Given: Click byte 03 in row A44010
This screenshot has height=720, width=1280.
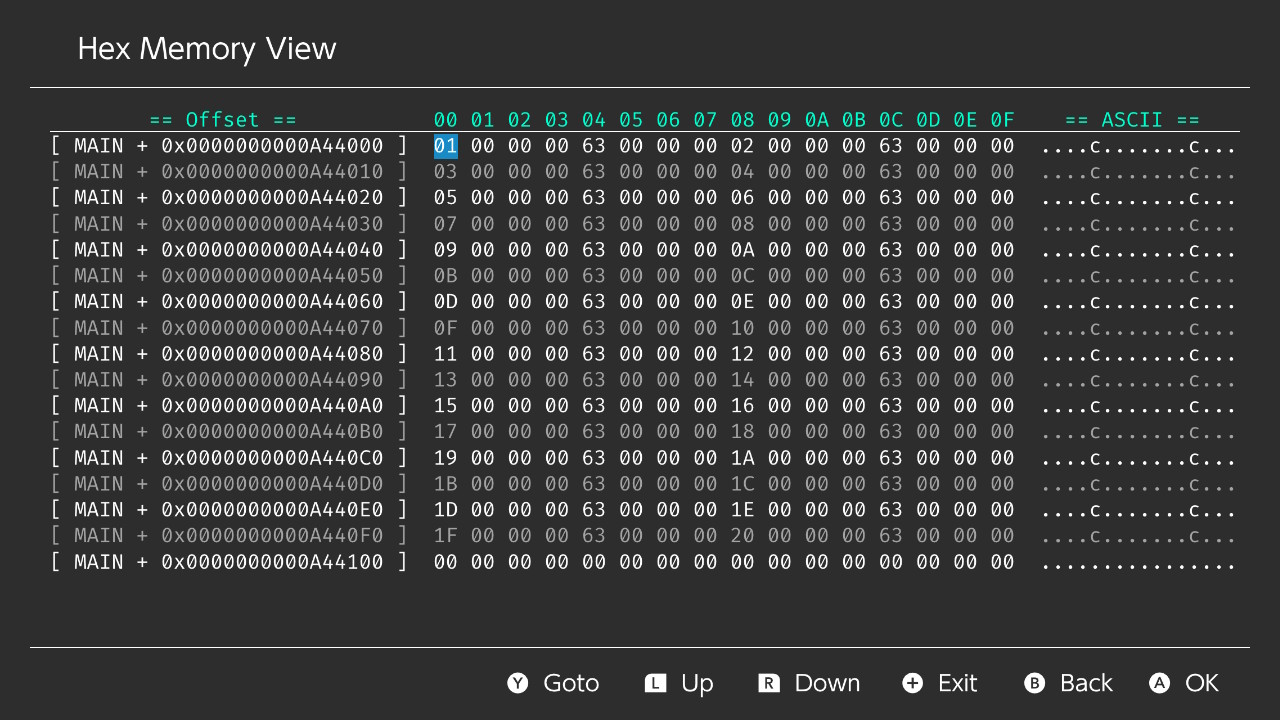Looking at the screenshot, I should point(445,172).
